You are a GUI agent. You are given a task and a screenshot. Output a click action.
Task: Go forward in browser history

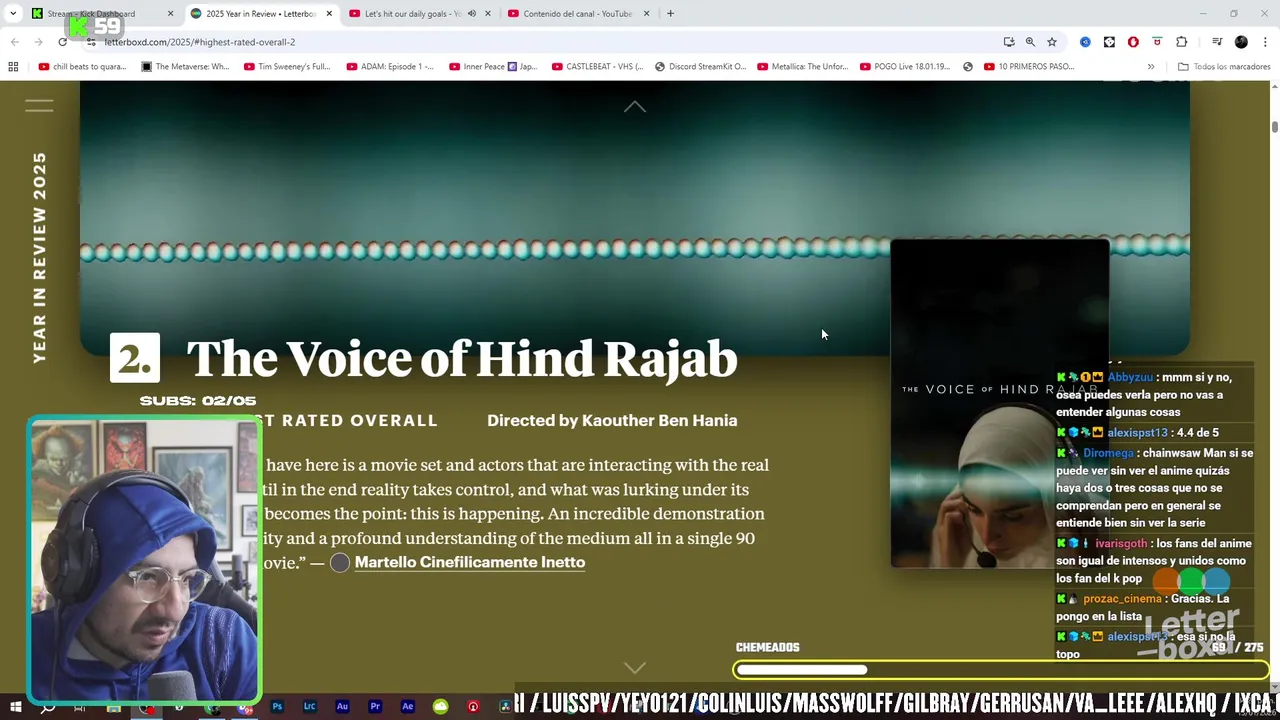tap(38, 42)
